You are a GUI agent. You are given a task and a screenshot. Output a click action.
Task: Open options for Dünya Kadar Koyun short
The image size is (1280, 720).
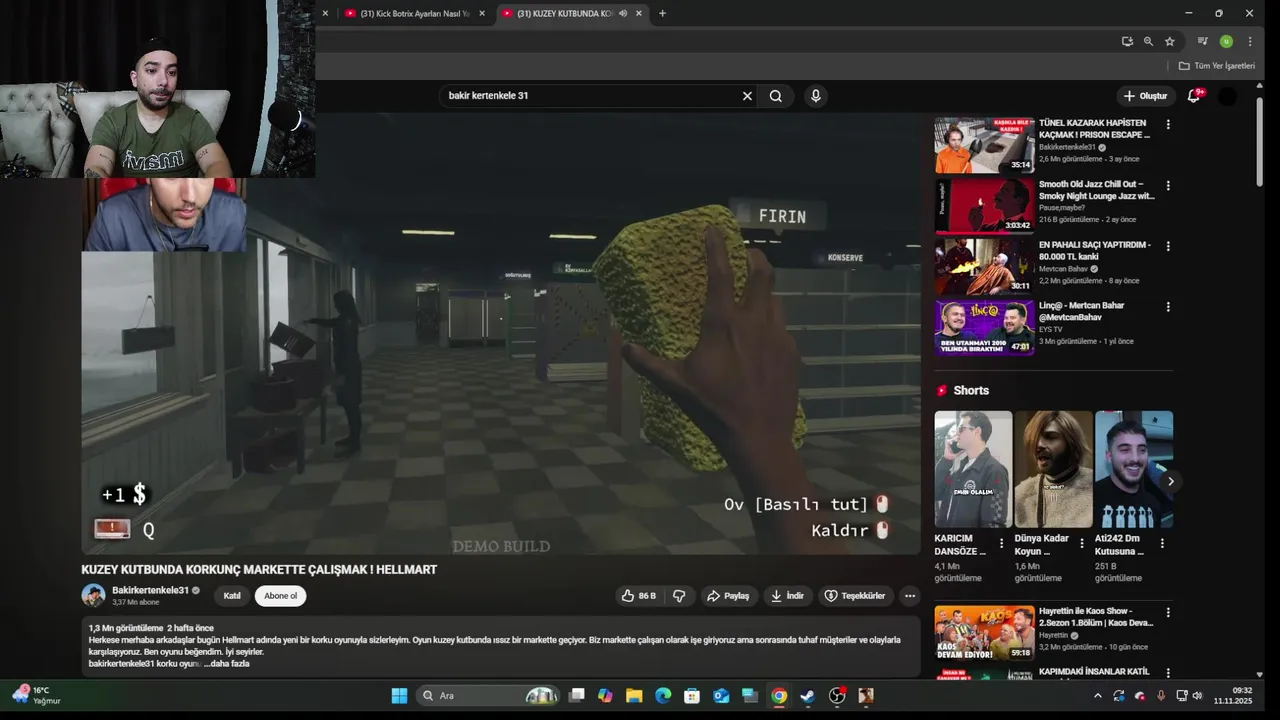(x=1082, y=544)
